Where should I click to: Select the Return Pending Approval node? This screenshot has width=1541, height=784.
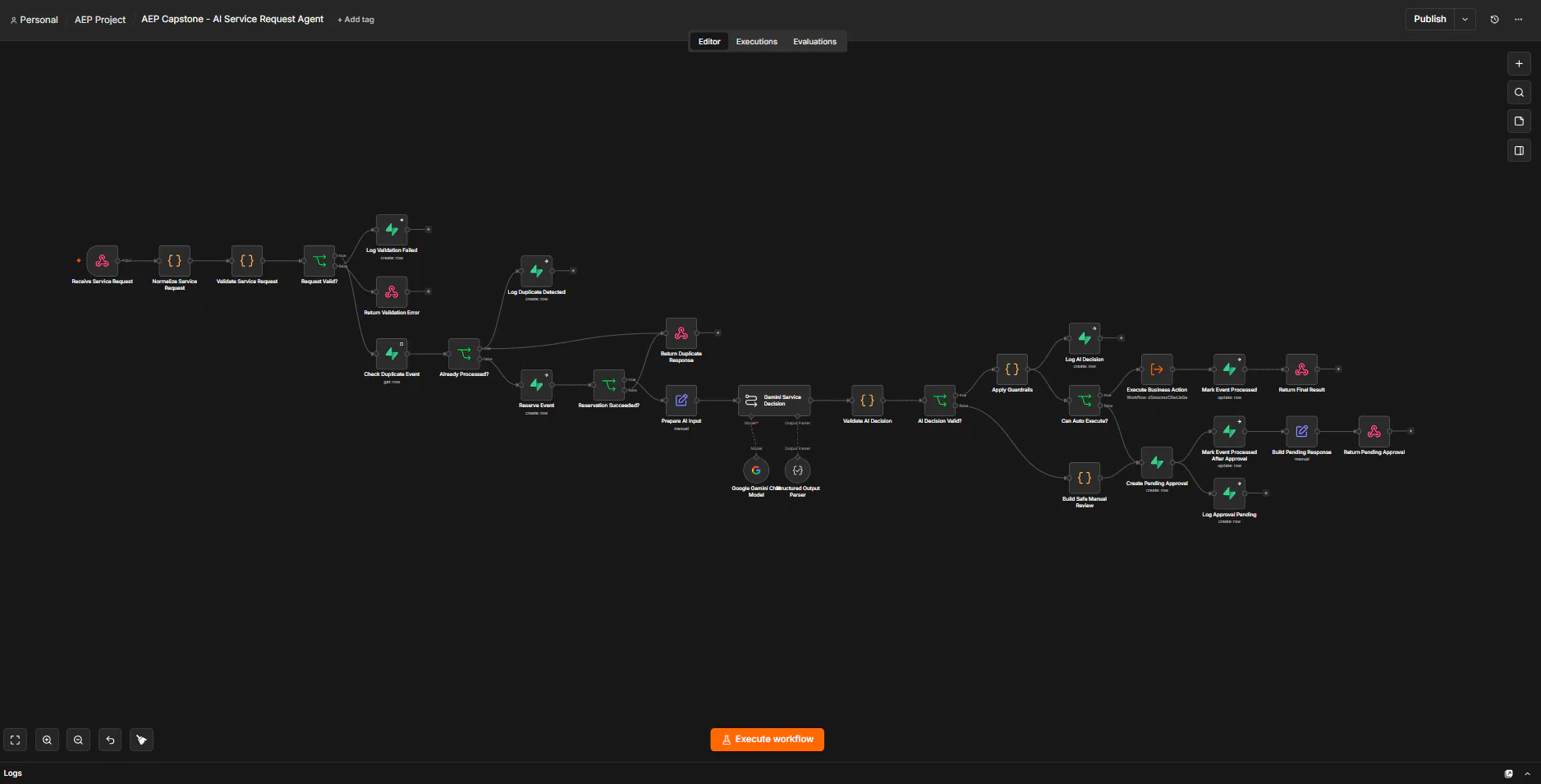click(x=1374, y=431)
